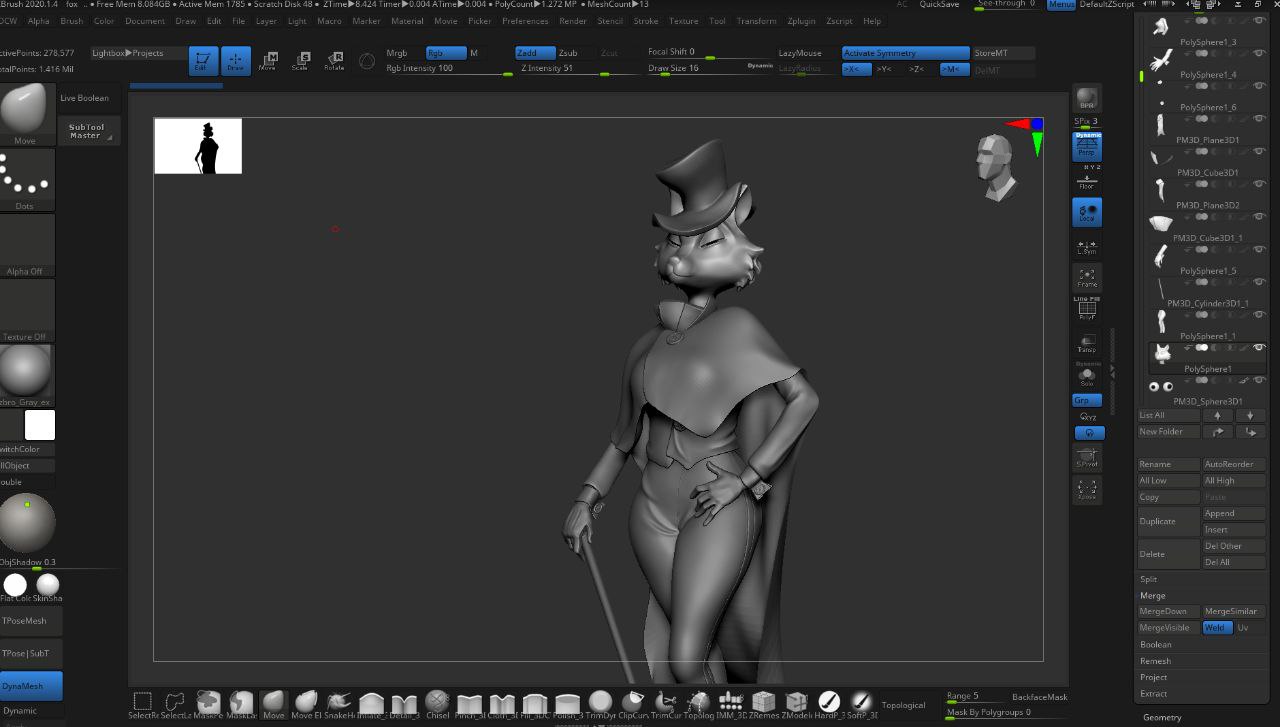Open the Zplugin menu
Screen dimensions: 1280x727
click(801, 21)
